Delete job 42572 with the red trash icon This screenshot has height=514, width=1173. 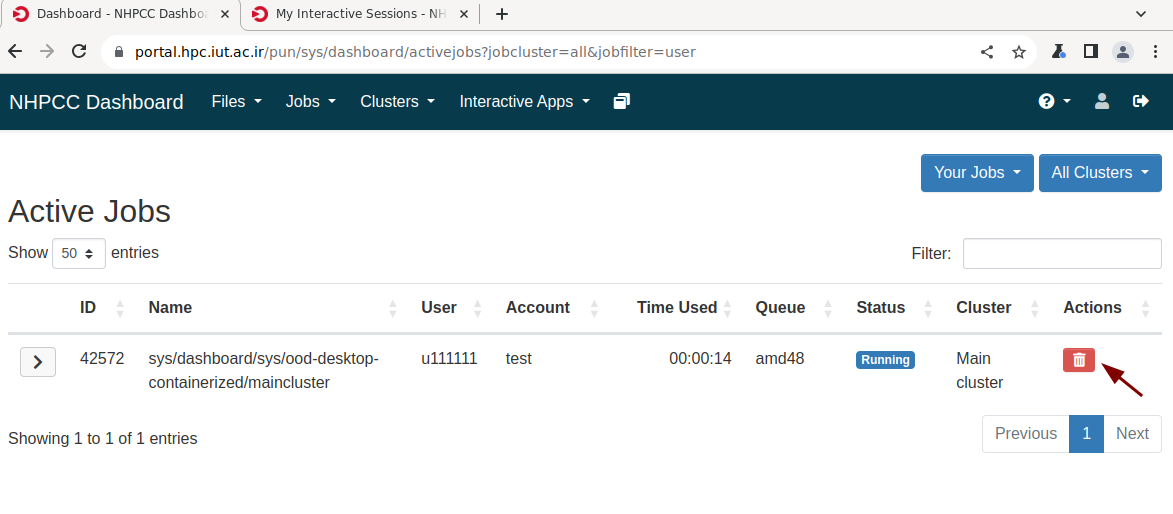point(1079,360)
